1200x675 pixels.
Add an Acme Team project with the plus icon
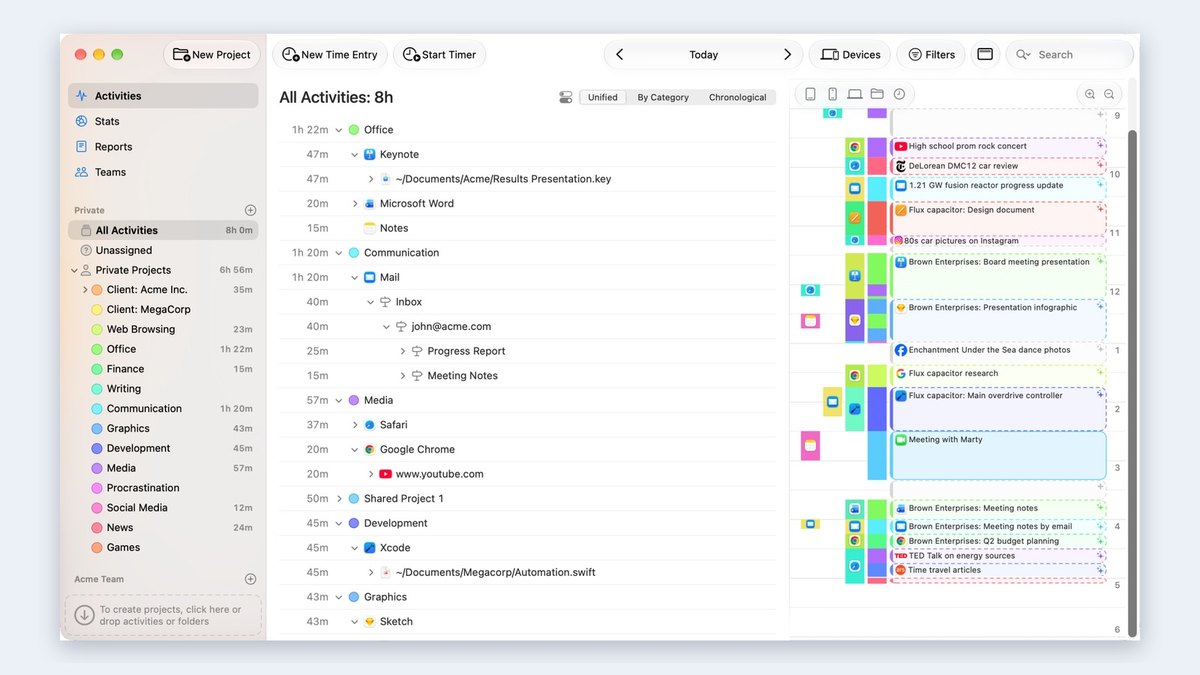[250, 579]
